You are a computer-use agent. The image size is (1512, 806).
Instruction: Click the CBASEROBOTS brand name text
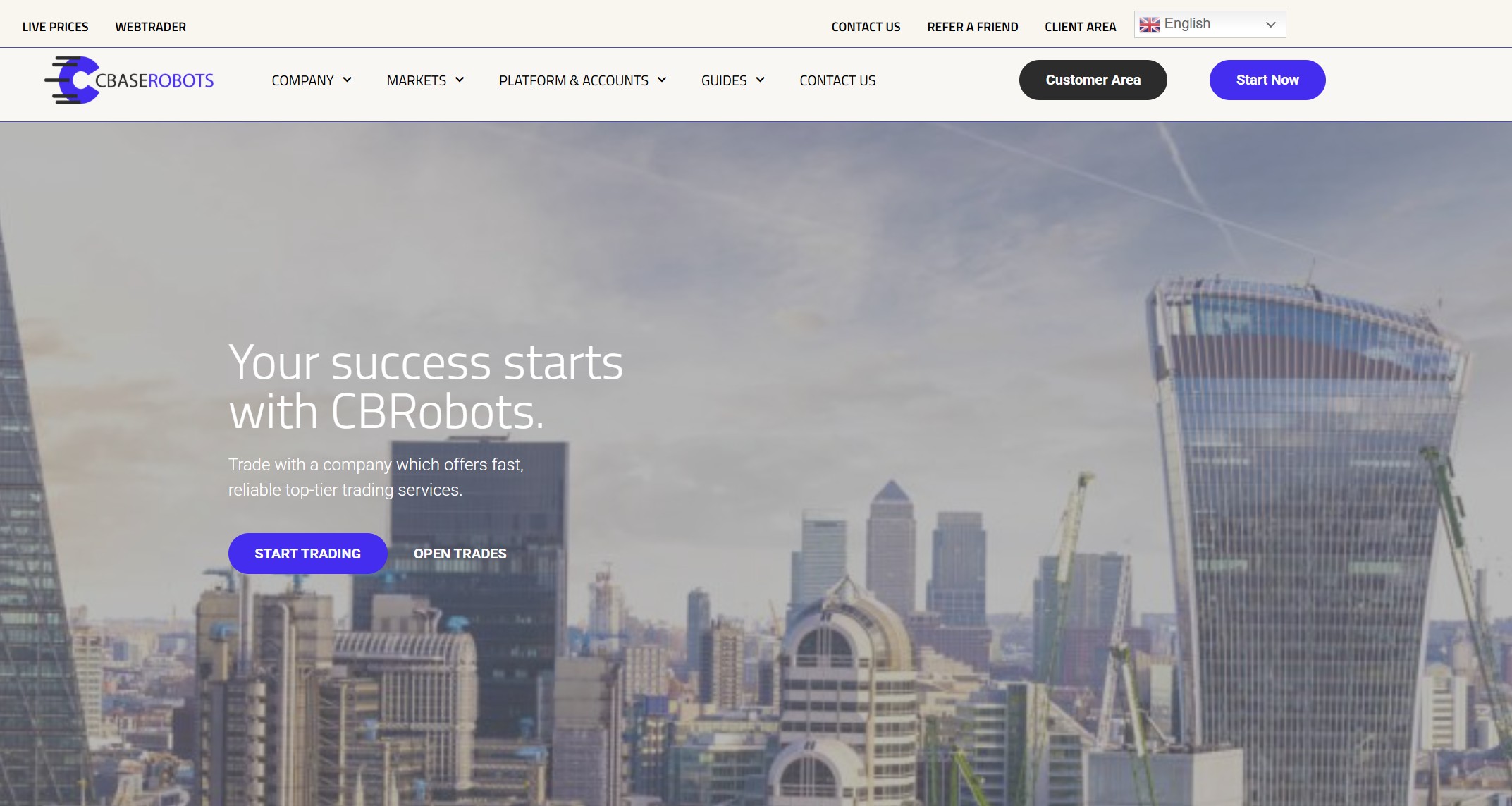click(154, 80)
